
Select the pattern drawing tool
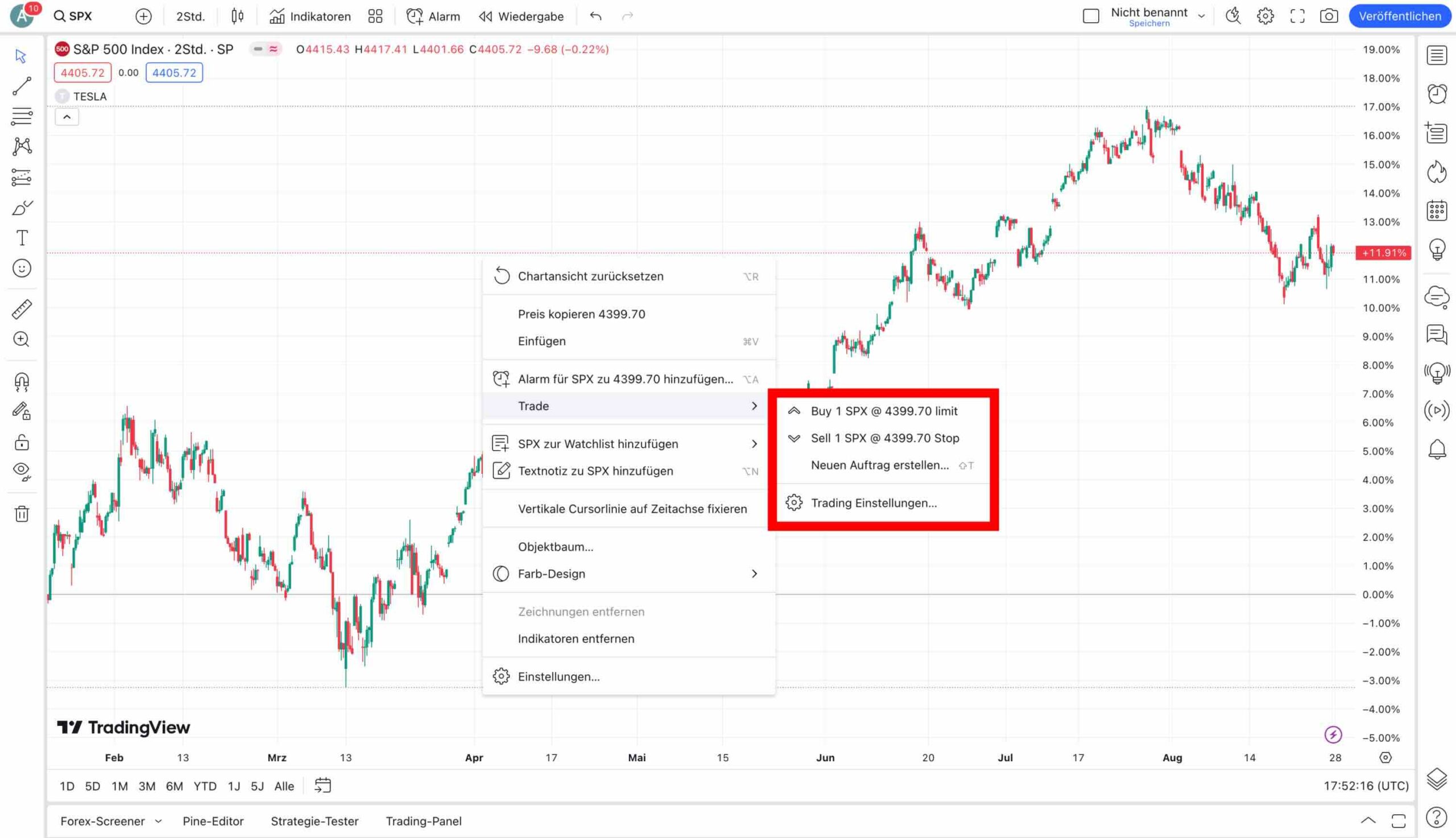click(x=21, y=146)
